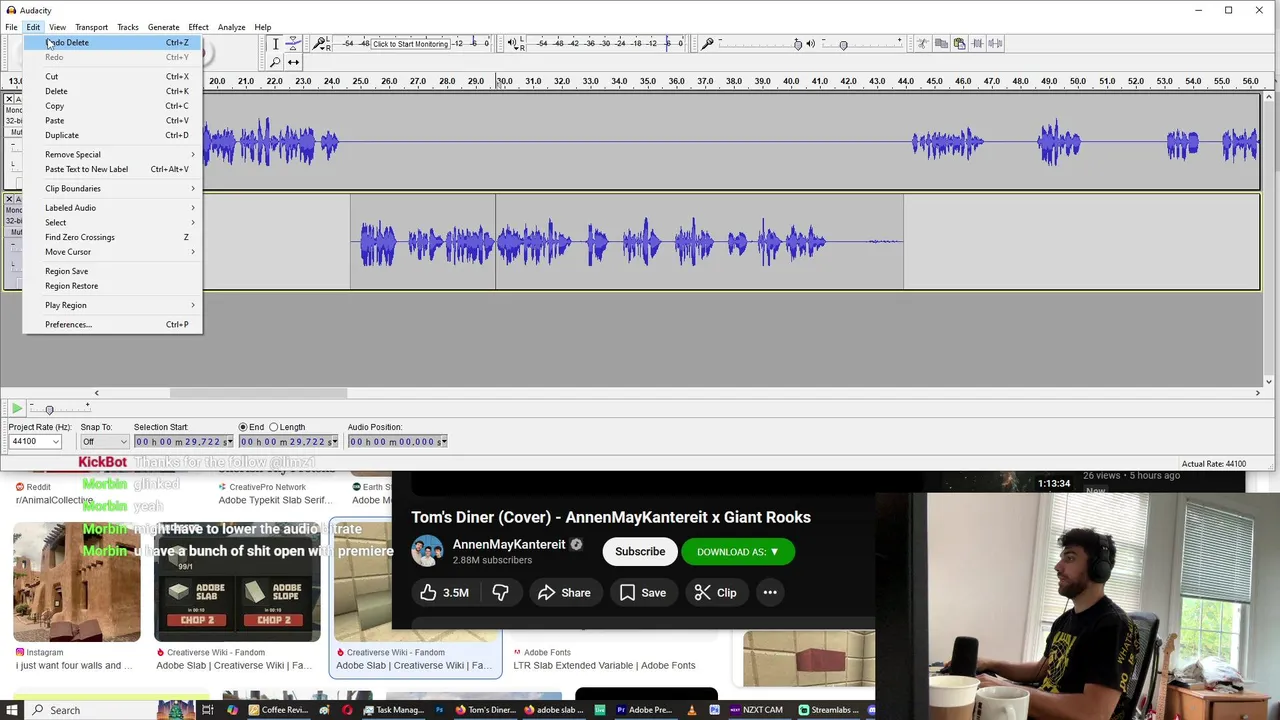
Task: Open End time format arrow
Action: 335,441
